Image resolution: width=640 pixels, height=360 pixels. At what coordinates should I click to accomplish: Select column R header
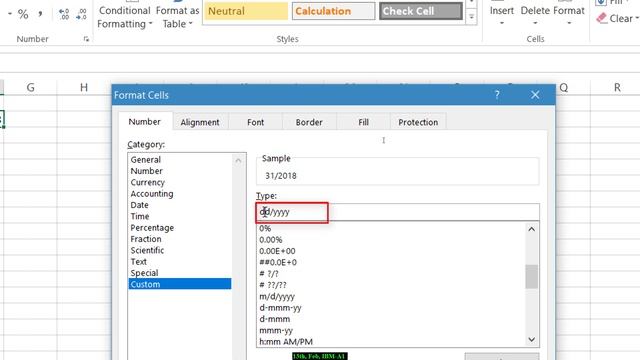click(x=617, y=87)
